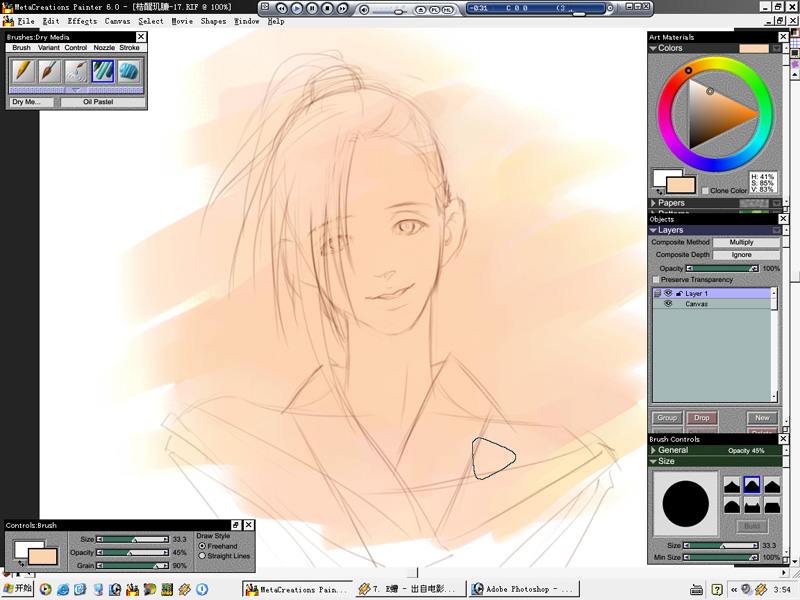Image resolution: width=800 pixels, height=600 pixels.
Task: Collapse the Layers section
Action: [x=653, y=230]
